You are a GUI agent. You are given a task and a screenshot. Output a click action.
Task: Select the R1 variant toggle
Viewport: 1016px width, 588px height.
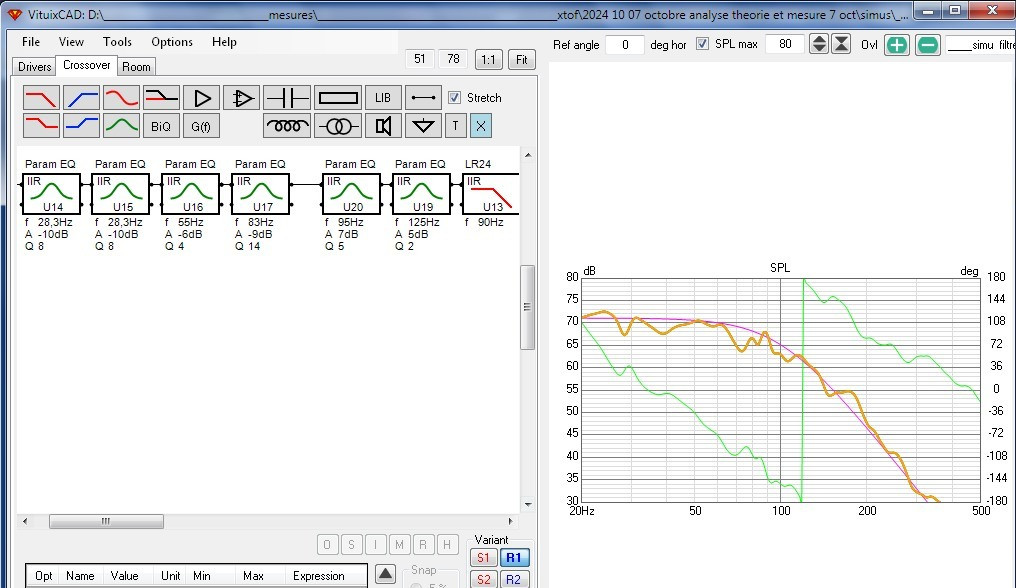pyautogui.click(x=514, y=558)
